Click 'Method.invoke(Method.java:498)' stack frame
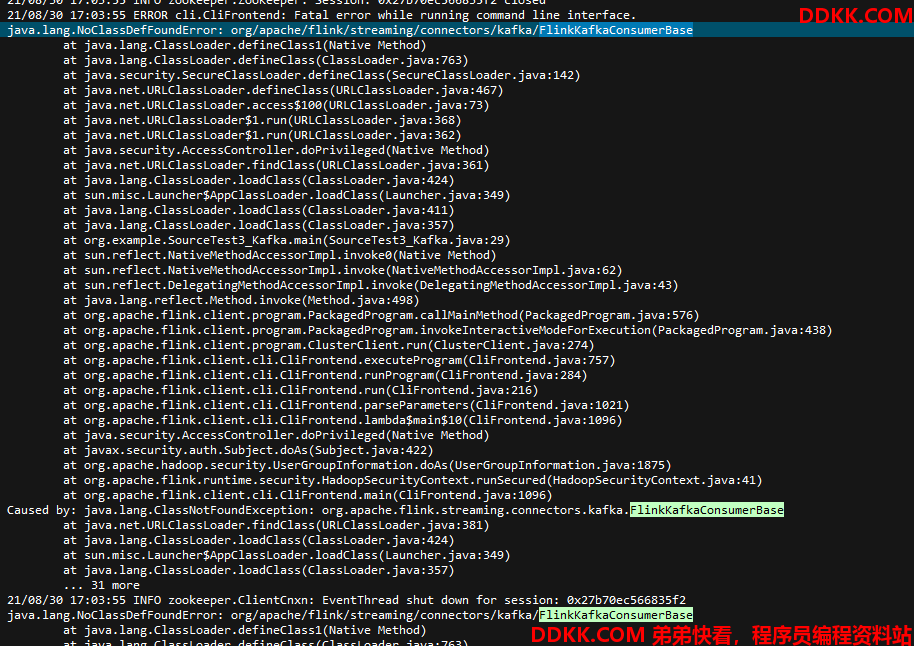914x646 pixels. (x=241, y=300)
